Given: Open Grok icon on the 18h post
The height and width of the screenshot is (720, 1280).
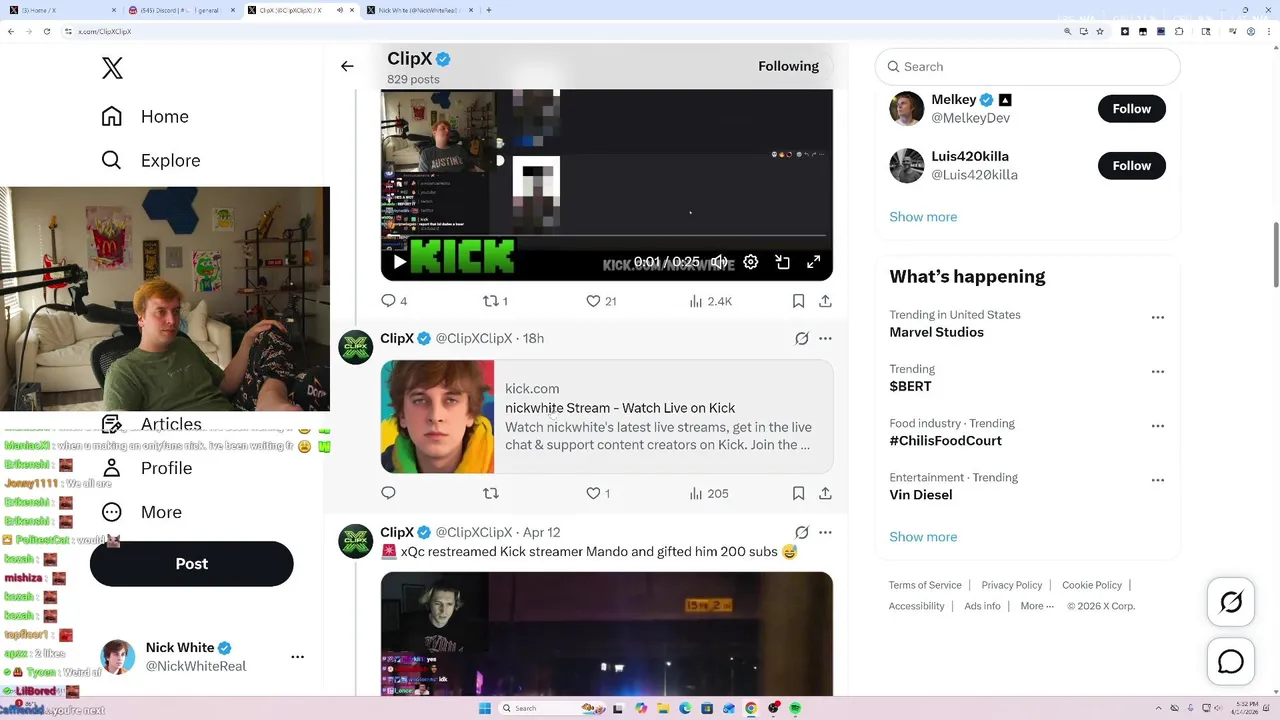Looking at the screenshot, I should (802, 339).
